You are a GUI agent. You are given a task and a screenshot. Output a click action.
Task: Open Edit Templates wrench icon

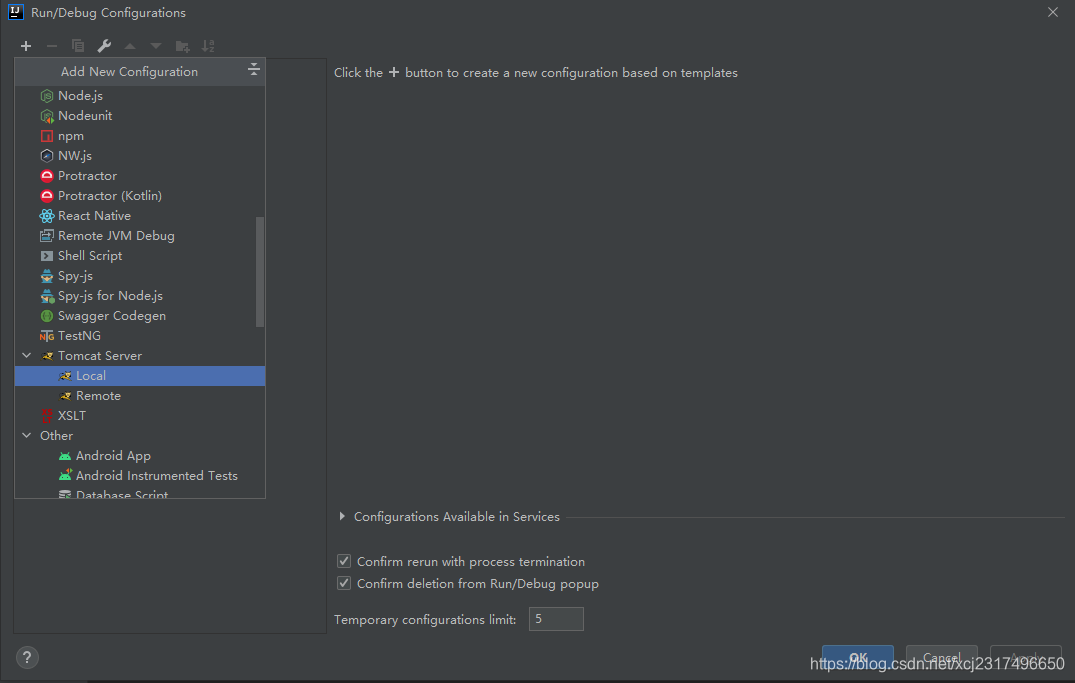[x=104, y=46]
